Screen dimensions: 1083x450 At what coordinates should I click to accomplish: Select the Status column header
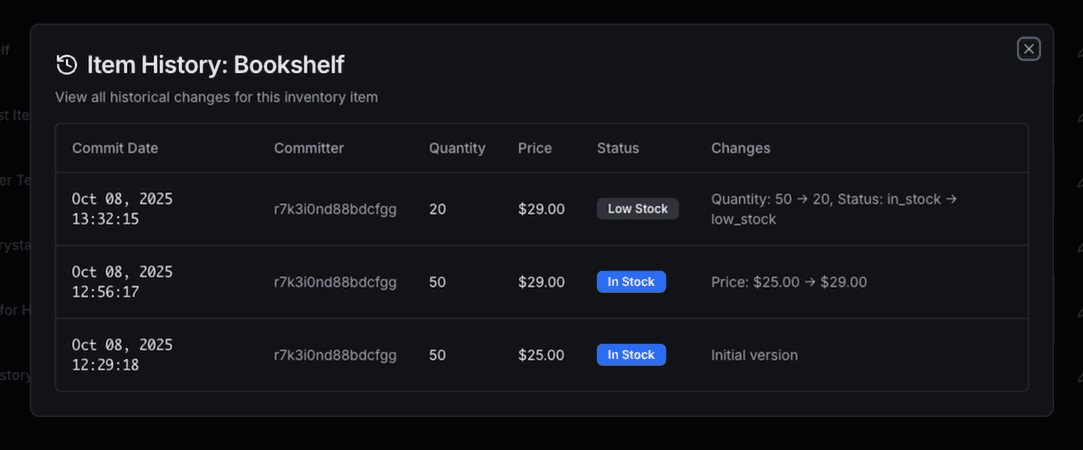click(x=618, y=148)
